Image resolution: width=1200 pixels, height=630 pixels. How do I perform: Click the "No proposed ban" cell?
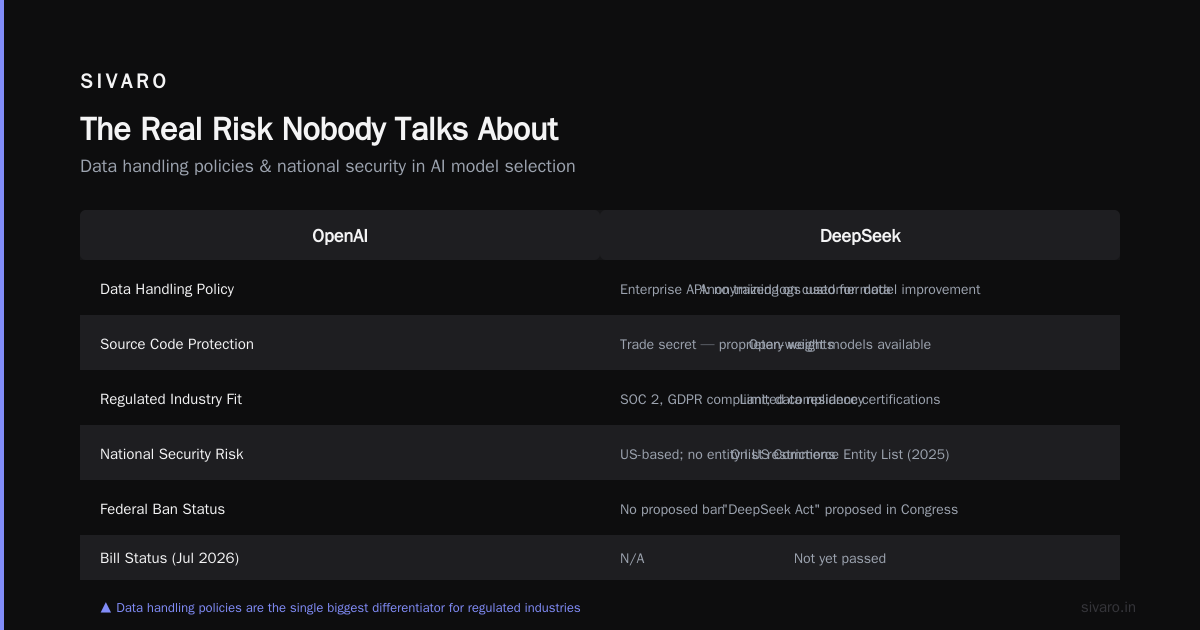pyautogui.click(x=672, y=509)
